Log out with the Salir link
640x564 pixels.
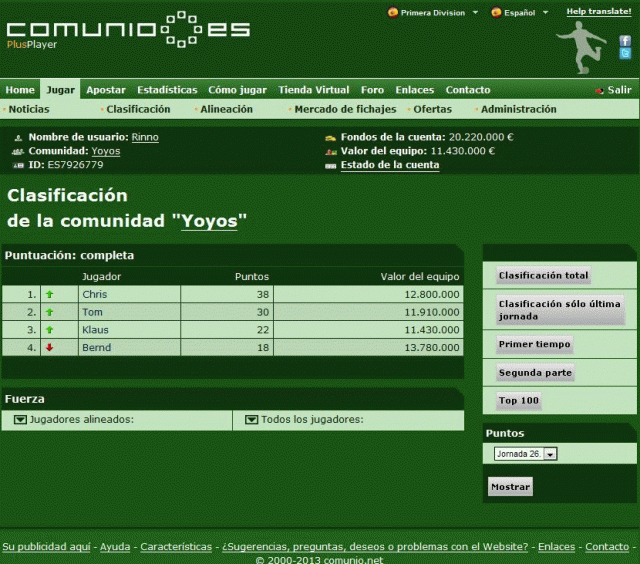pos(619,90)
